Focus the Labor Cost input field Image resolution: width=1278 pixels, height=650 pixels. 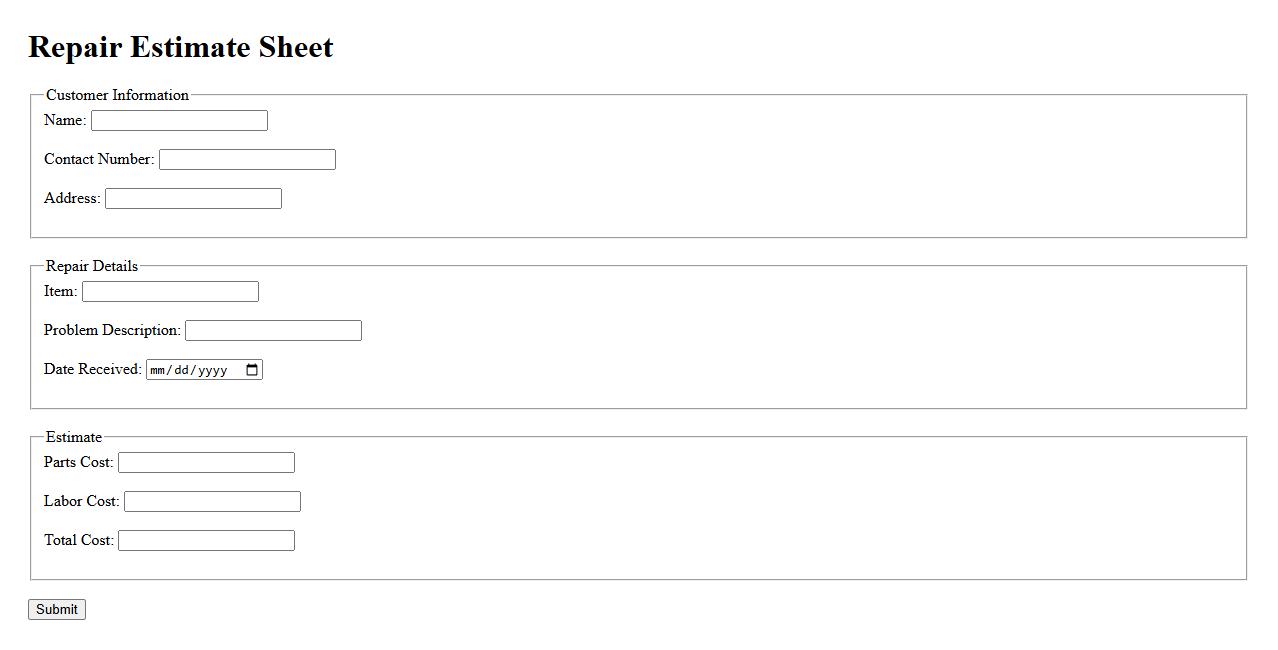[212, 502]
